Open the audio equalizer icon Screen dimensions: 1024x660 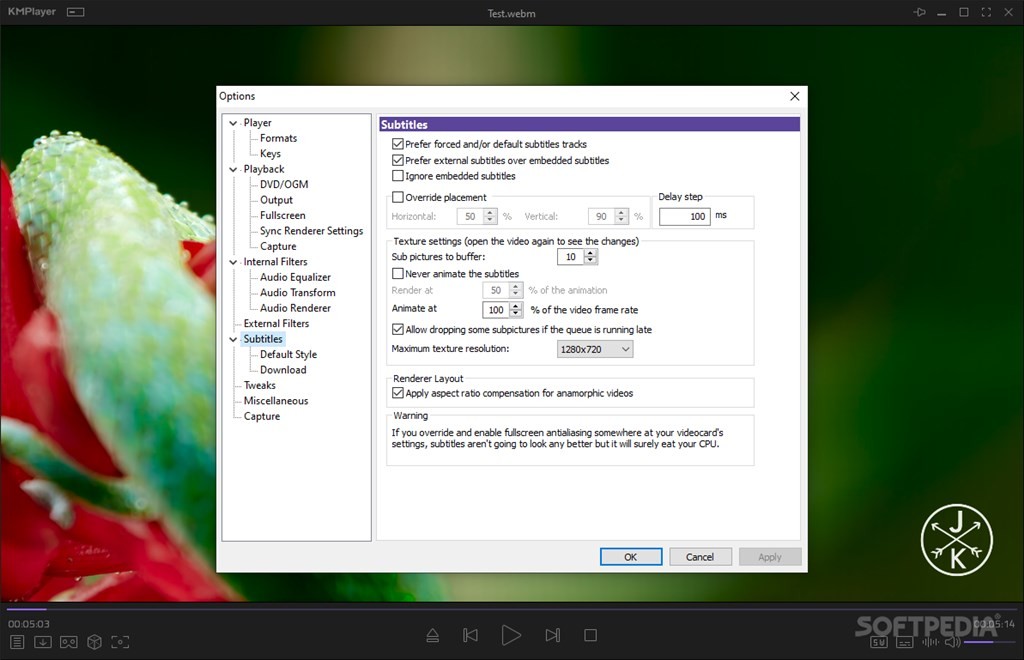930,642
